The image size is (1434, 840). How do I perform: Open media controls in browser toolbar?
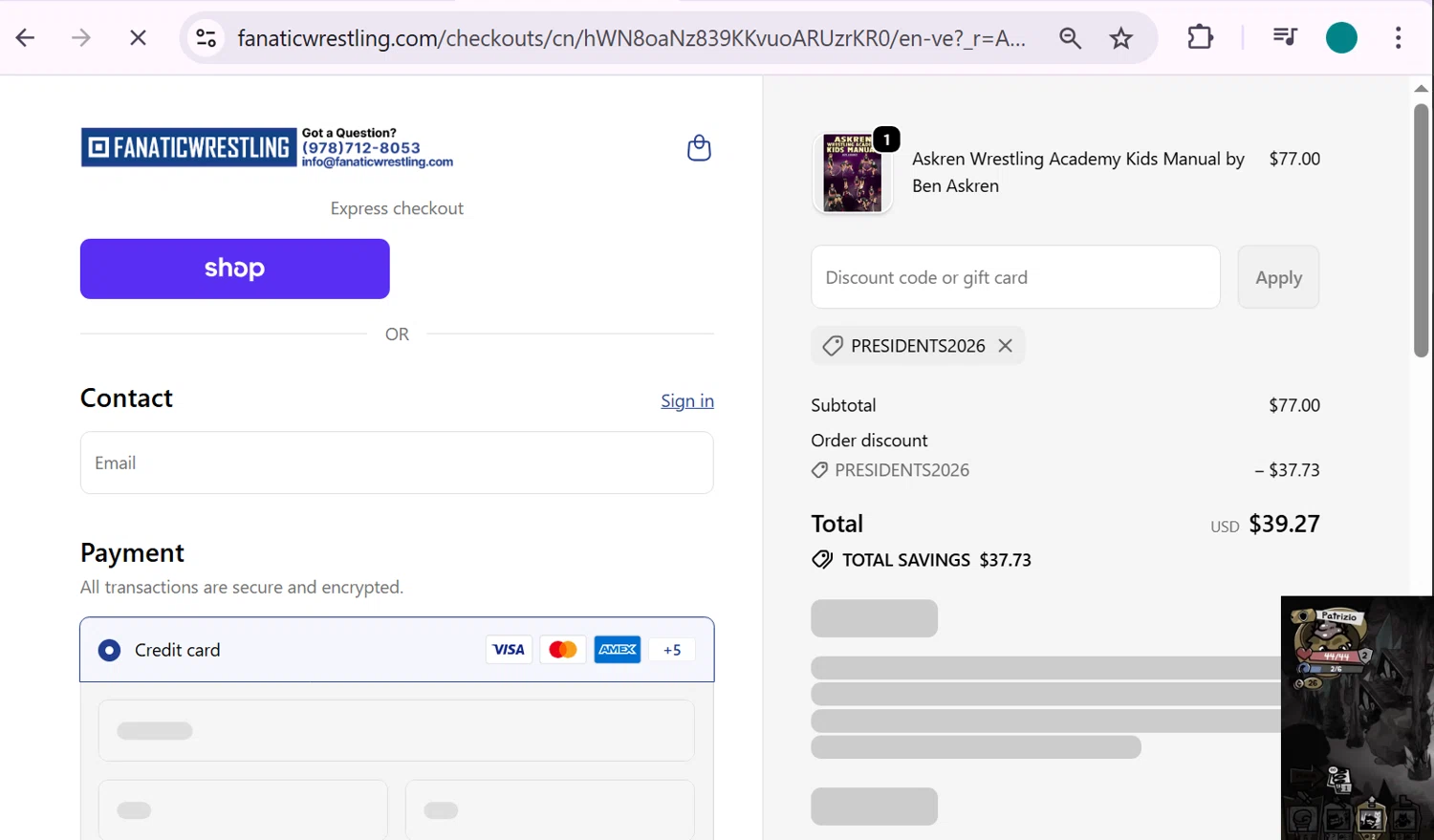click(x=1285, y=37)
